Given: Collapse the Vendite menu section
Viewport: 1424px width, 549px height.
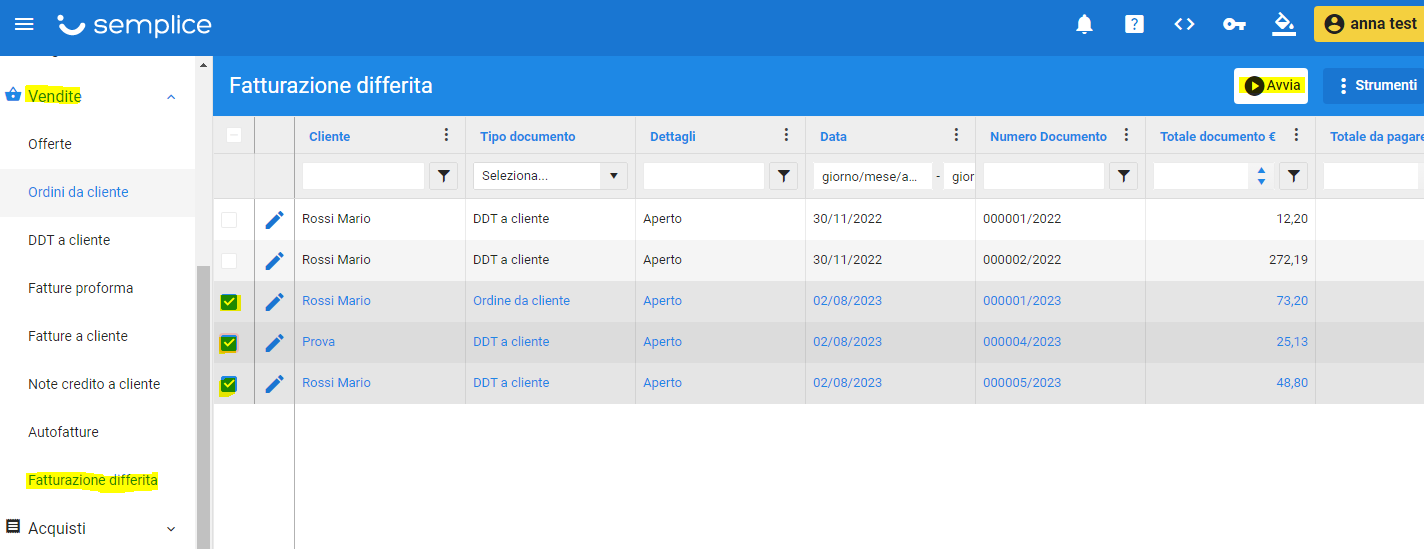Looking at the screenshot, I should point(171,97).
